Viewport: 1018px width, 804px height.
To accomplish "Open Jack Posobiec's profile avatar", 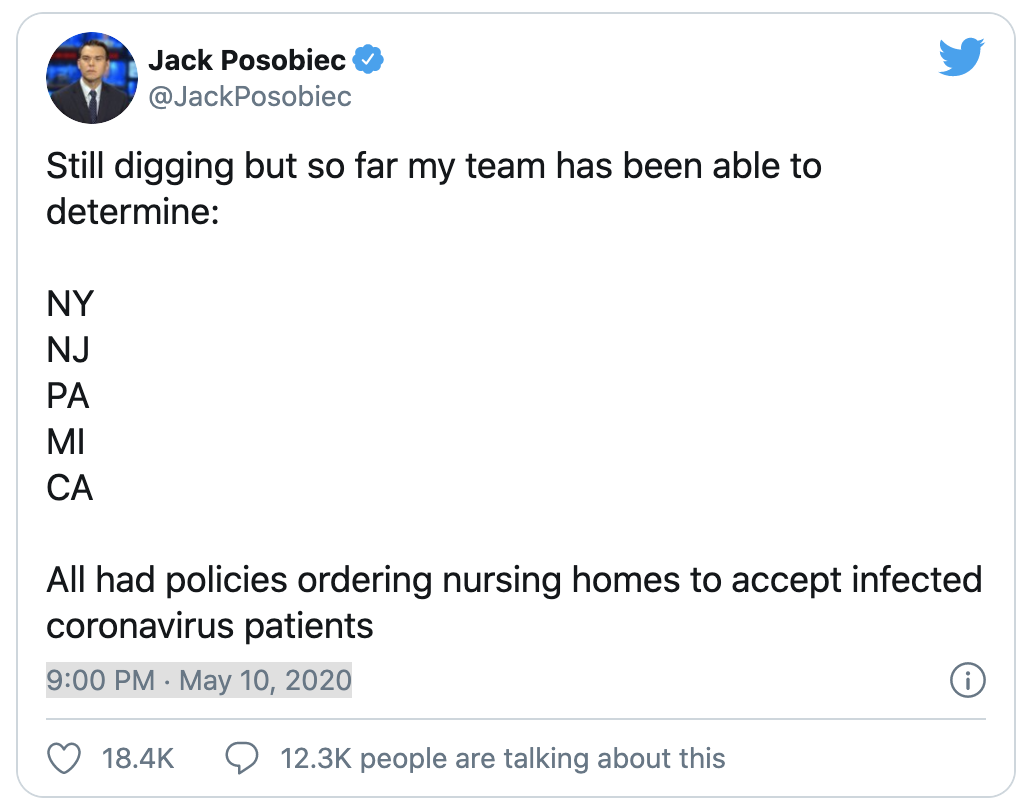I will click(92, 77).
